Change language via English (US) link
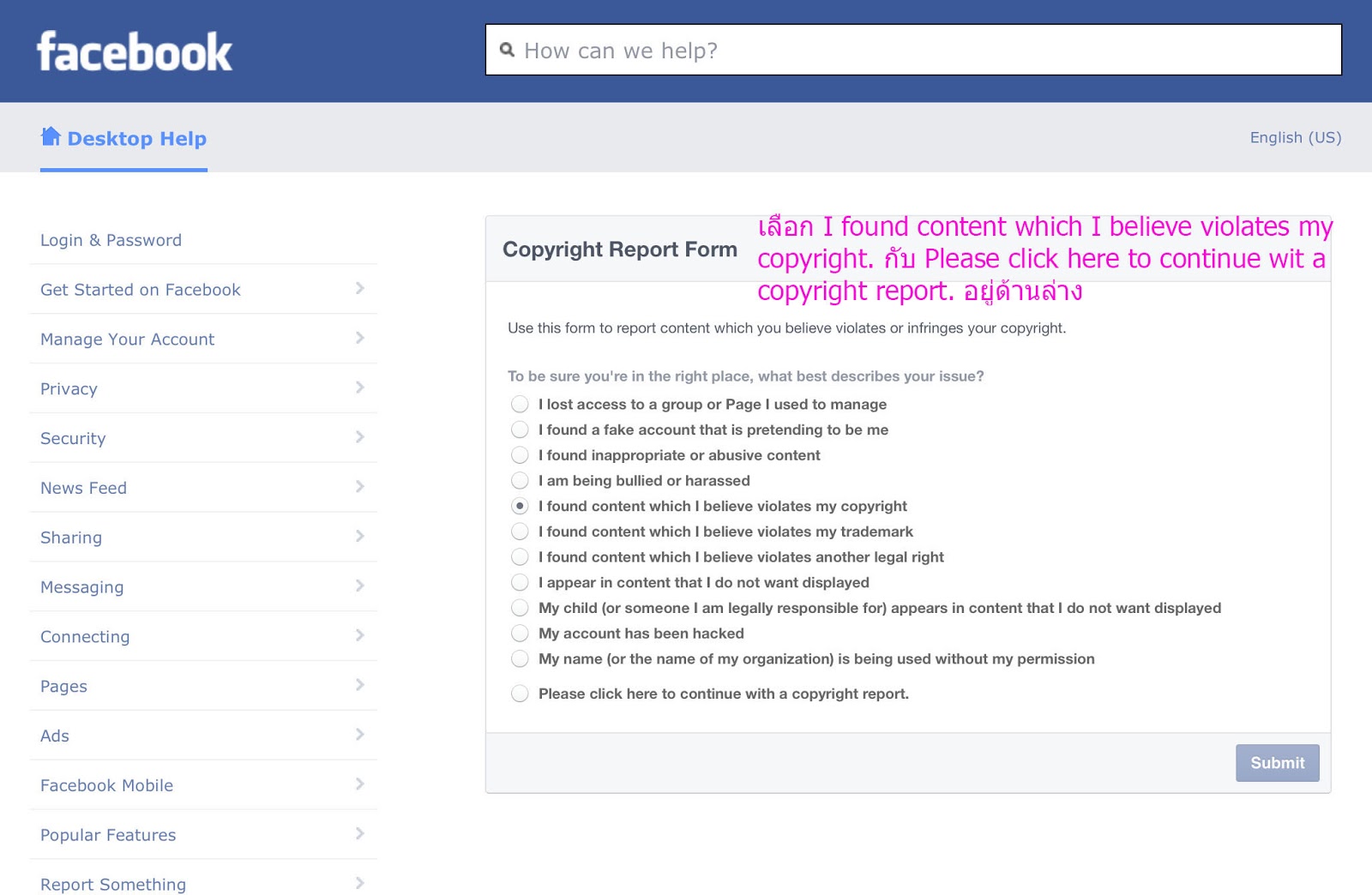Screen dimensions: 1372x895 (1295, 137)
